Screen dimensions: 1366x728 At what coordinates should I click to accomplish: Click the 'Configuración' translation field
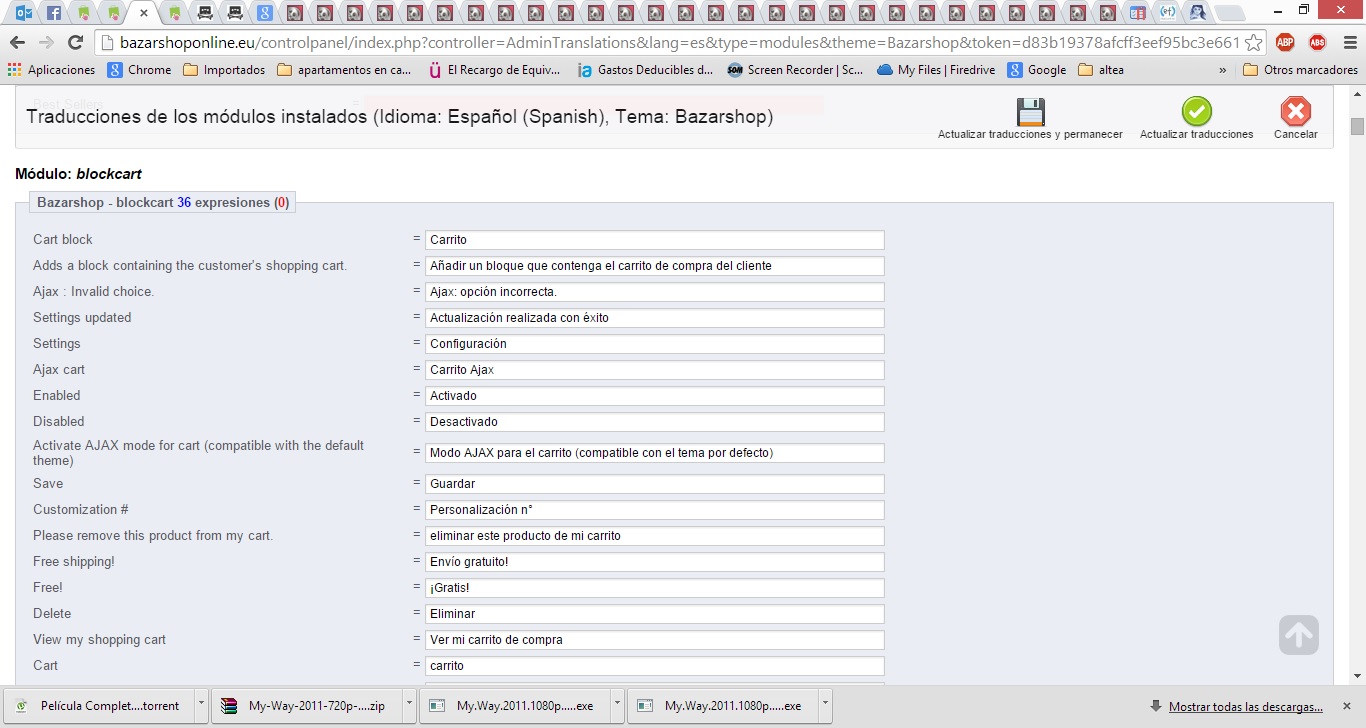click(654, 344)
